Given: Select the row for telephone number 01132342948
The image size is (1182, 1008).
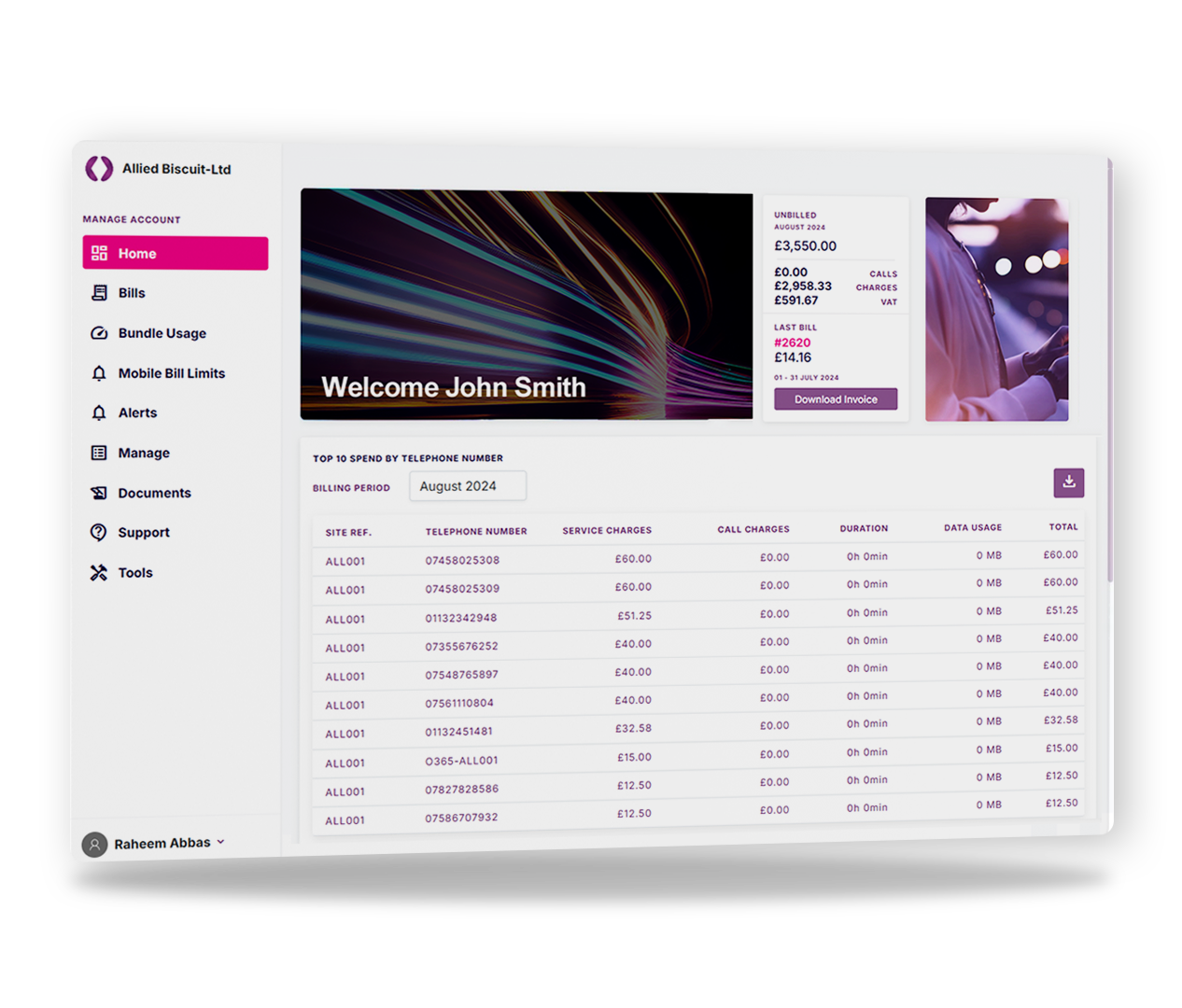Looking at the screenshot, I should (x=461, y=618).
